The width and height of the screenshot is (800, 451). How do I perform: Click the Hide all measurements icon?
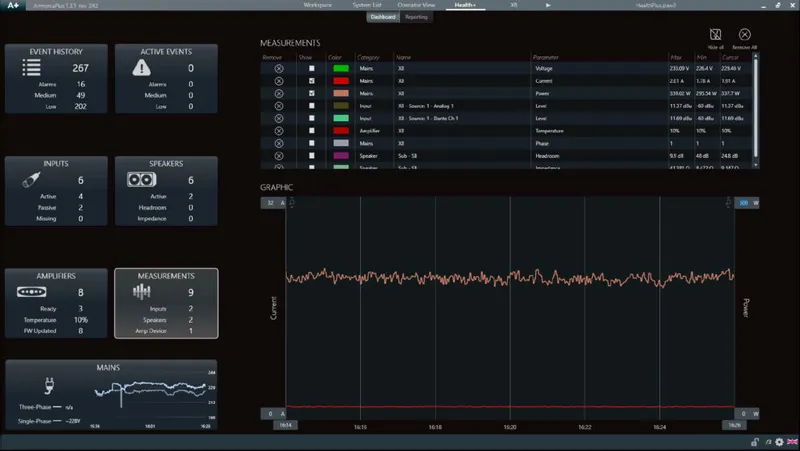tap(715, 35)
